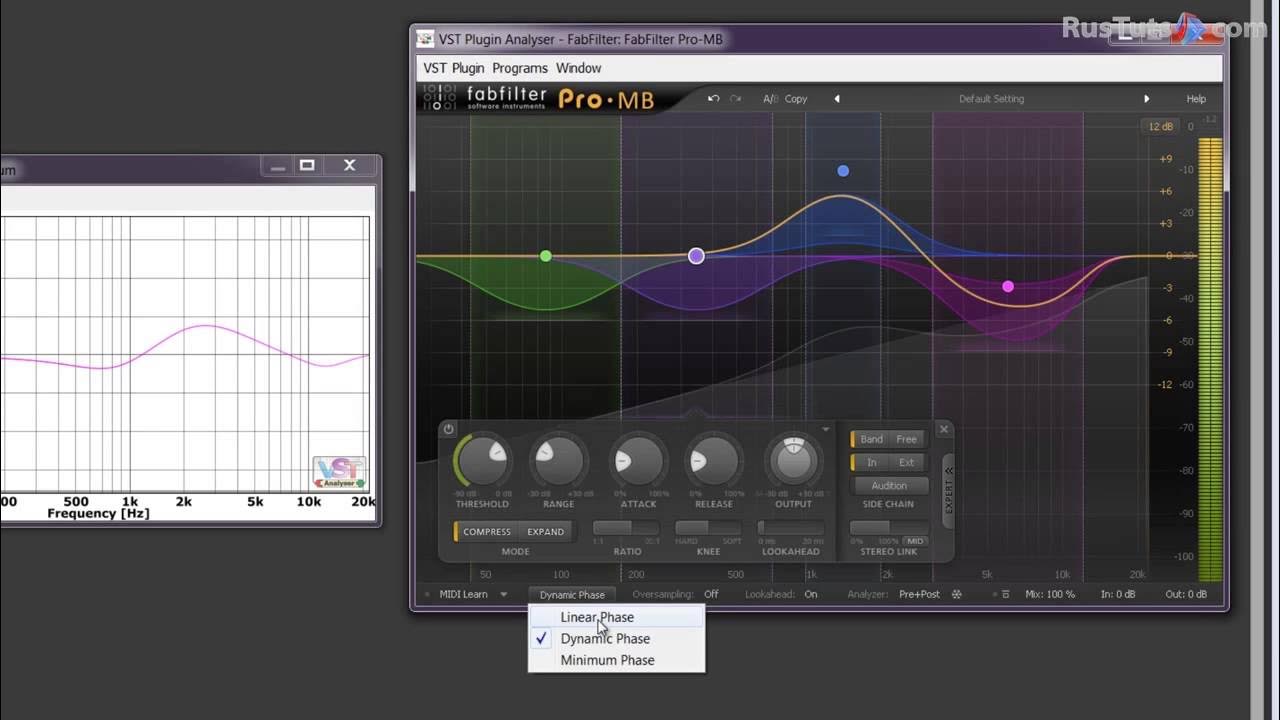Click the Knee slider
Screen dimensions: 1280x720
coord(708,528)
